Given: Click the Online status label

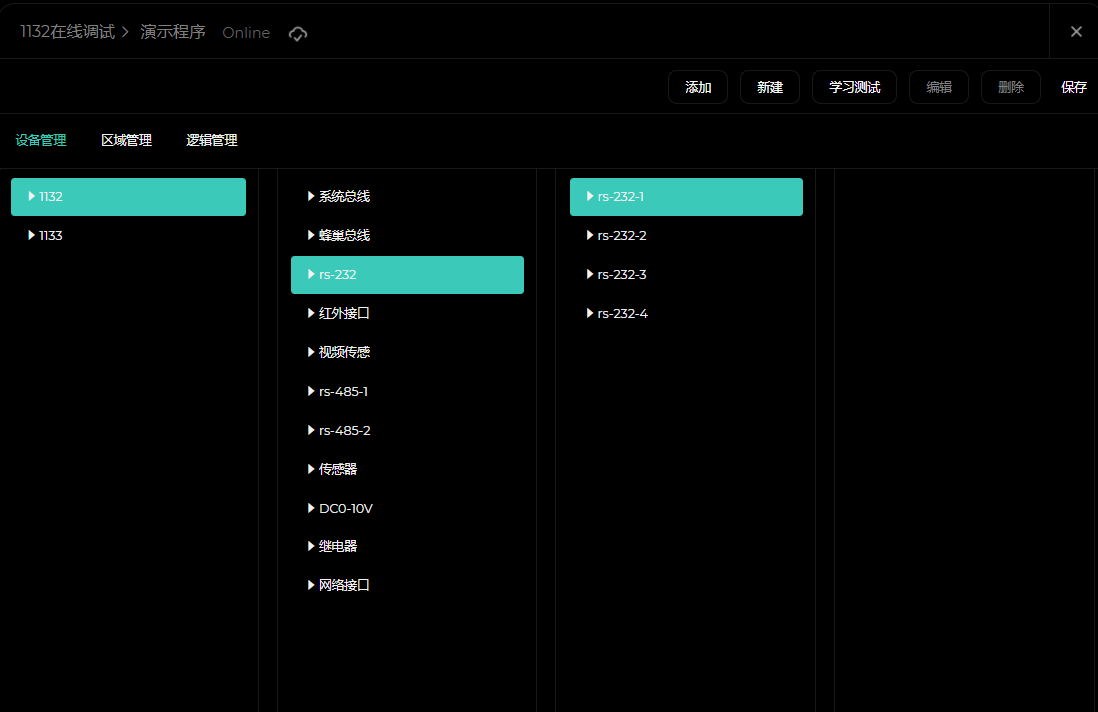Looking at the screenshot, I should pyautogui.click(x=246, y=33).
